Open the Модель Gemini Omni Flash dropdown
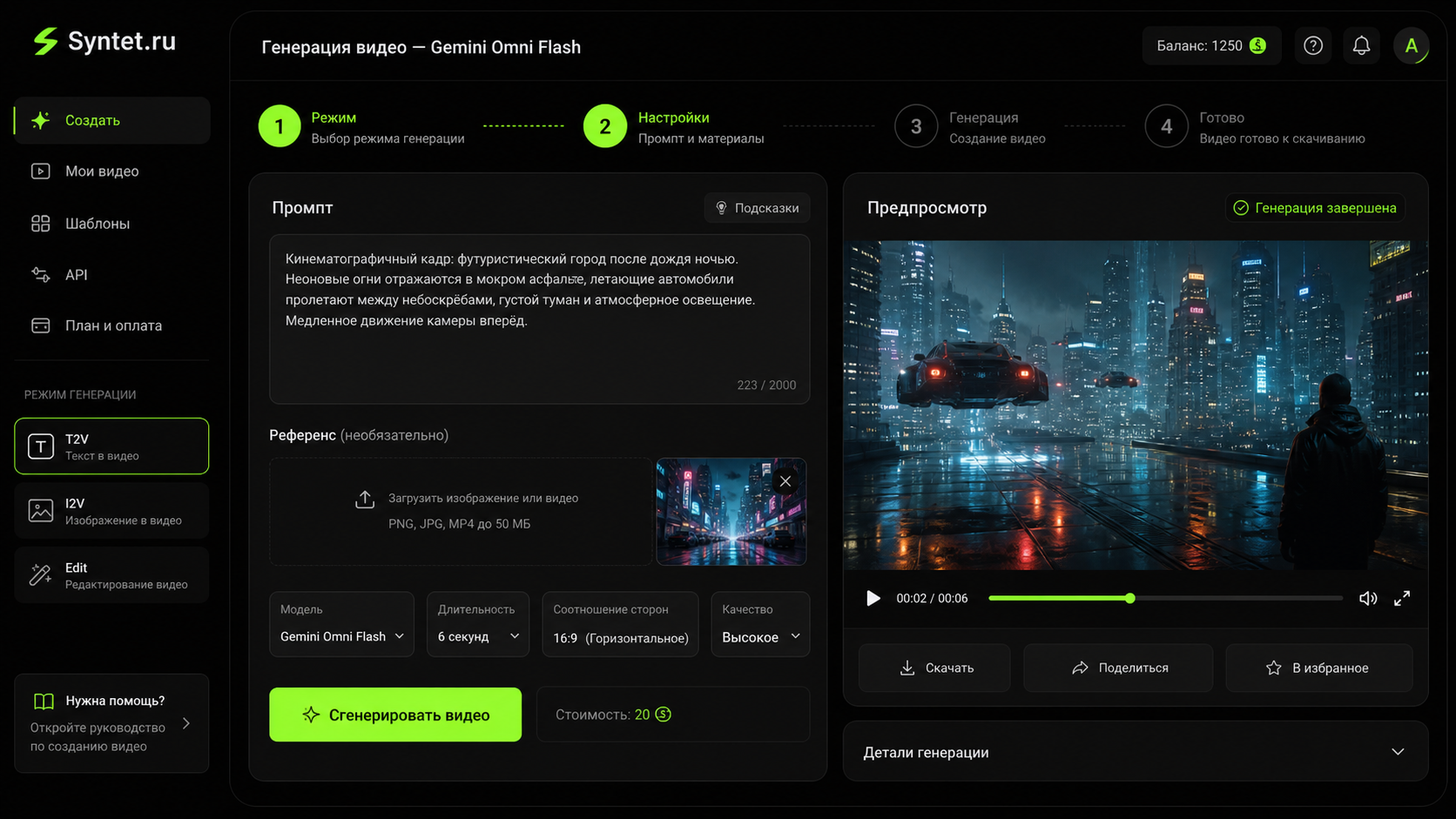The height and width of the screenshot is (819, 1456). coord(341,624)
